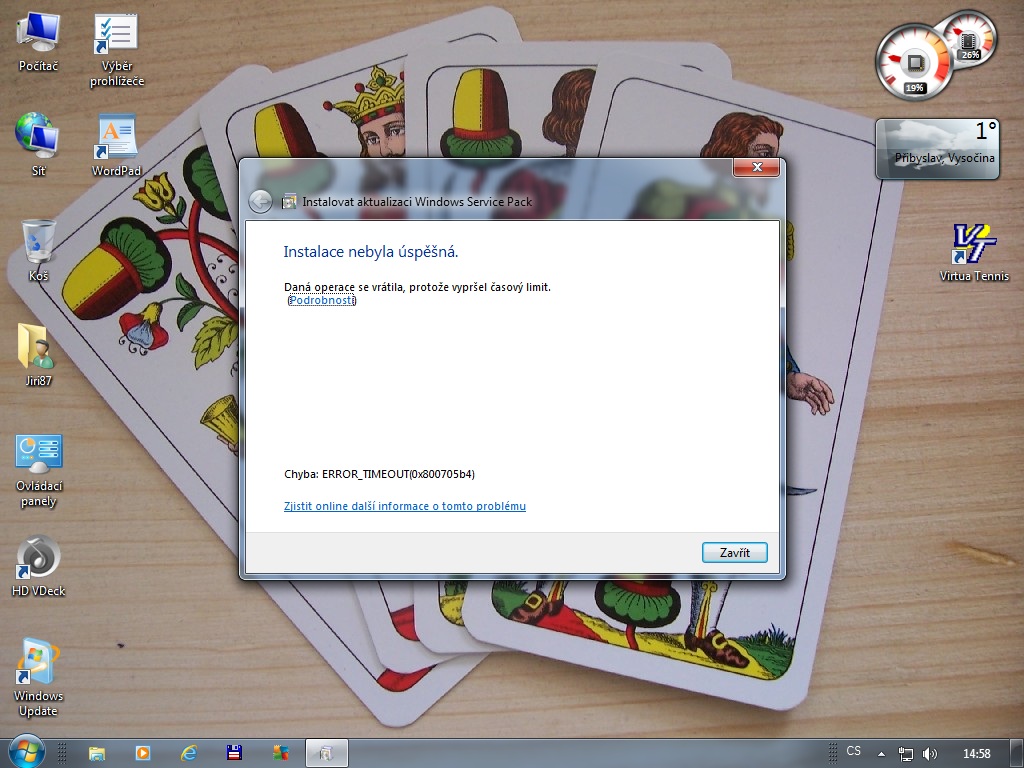Show hidden tray icons arrow
Screen dimensions: 1024x768
tap(881, 754)
